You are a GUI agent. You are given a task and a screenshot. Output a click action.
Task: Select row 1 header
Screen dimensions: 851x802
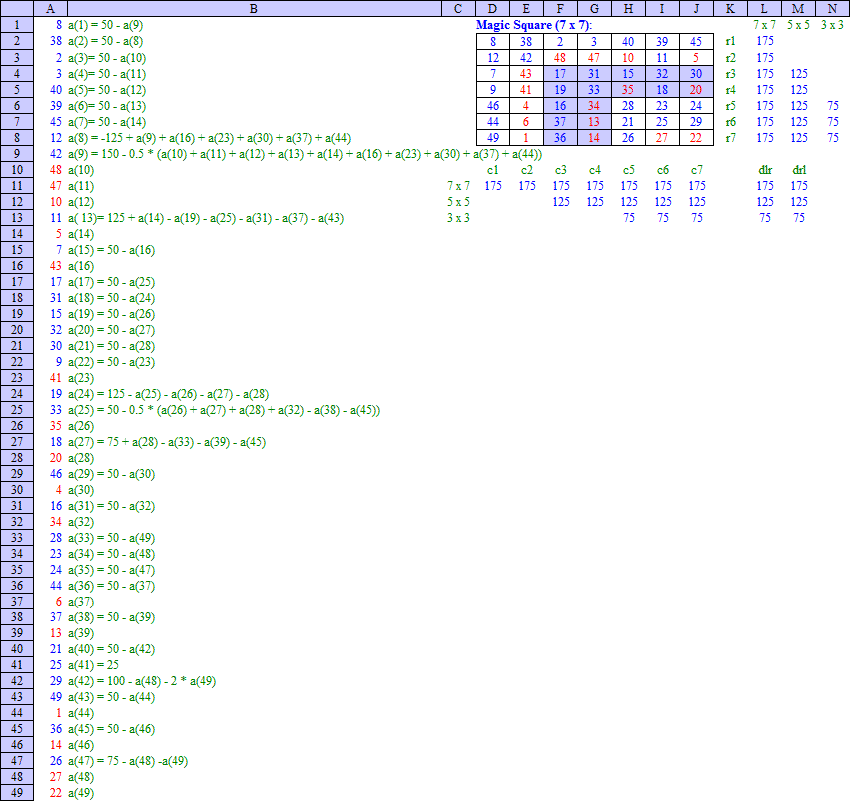click(x=17, y=25)
